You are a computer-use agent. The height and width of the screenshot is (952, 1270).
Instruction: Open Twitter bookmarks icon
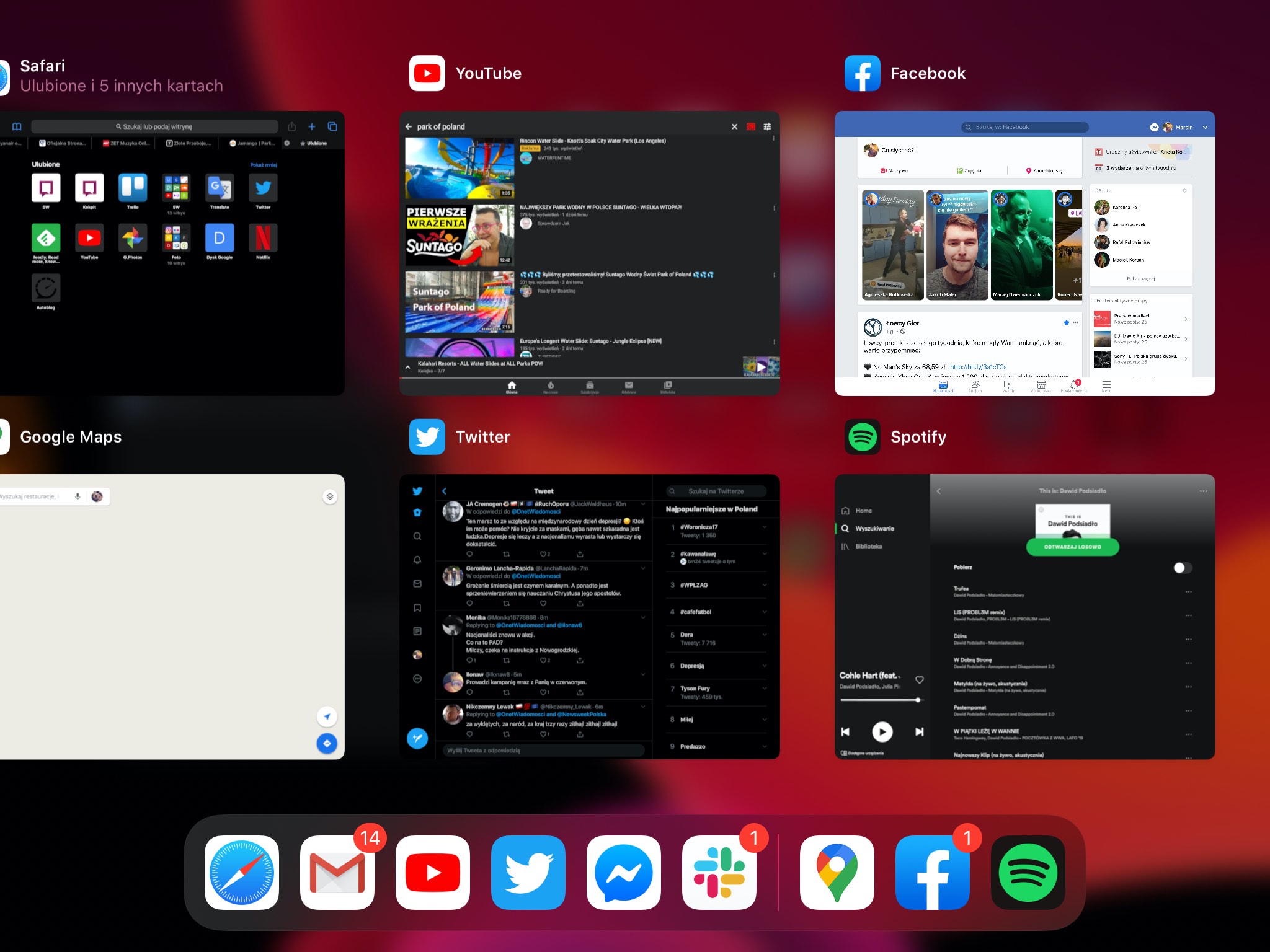click(417, 608)
